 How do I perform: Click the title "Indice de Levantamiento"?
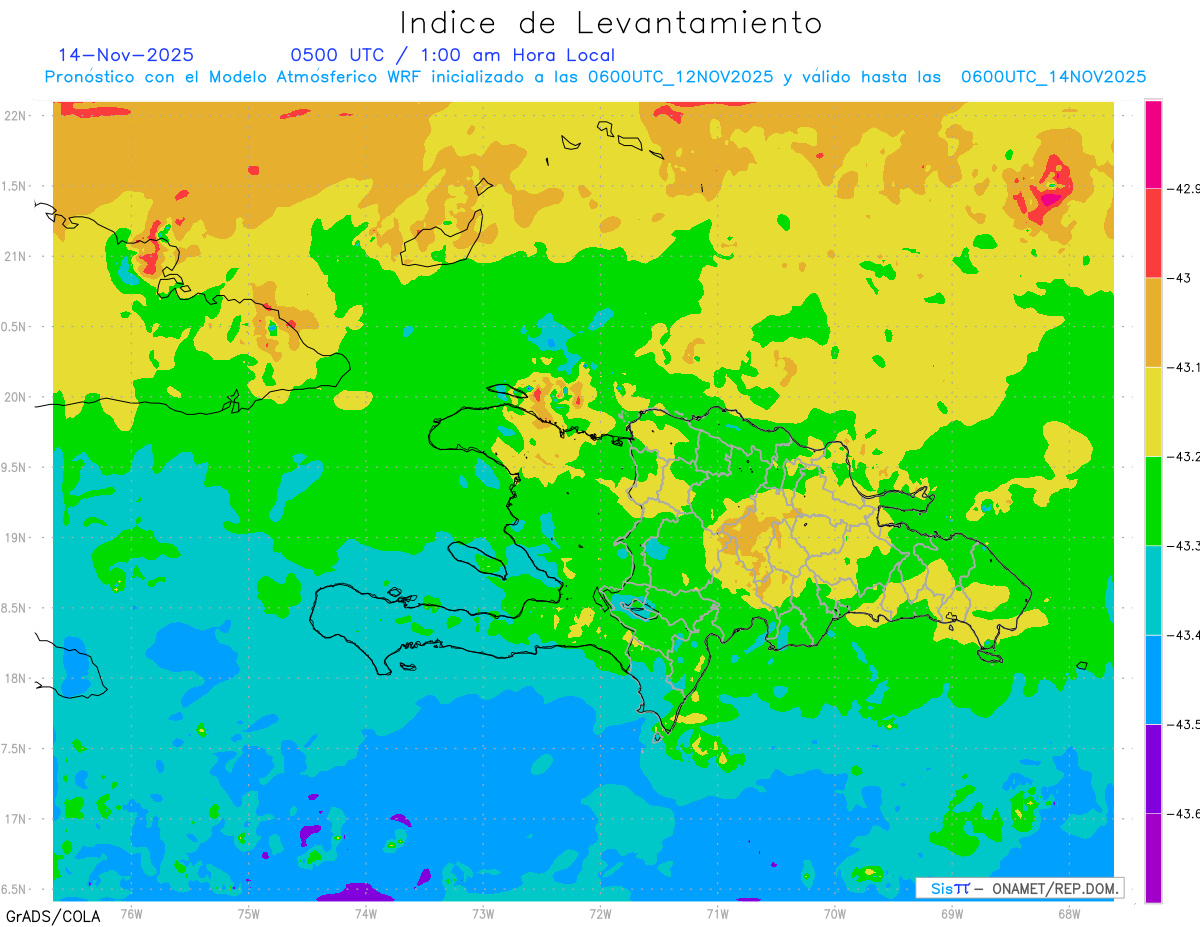(x=611, y=23)
